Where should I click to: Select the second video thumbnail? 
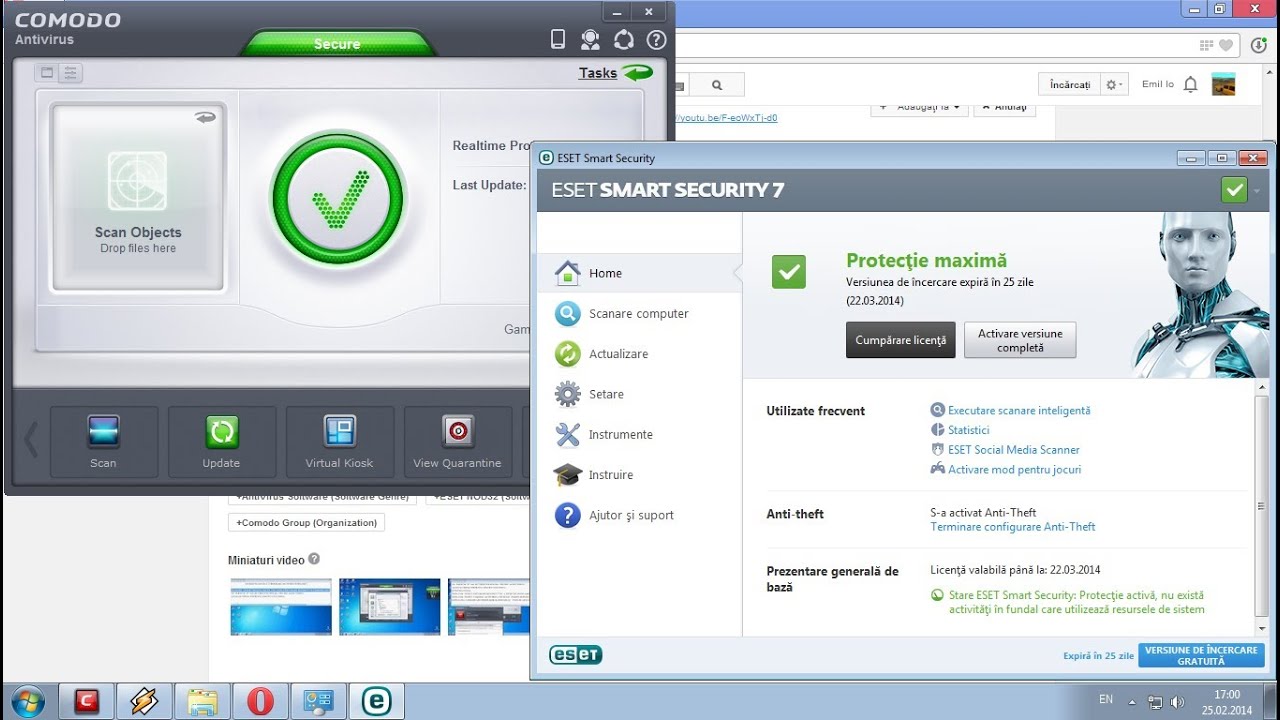pyautogui.click(x=390, y=607)
